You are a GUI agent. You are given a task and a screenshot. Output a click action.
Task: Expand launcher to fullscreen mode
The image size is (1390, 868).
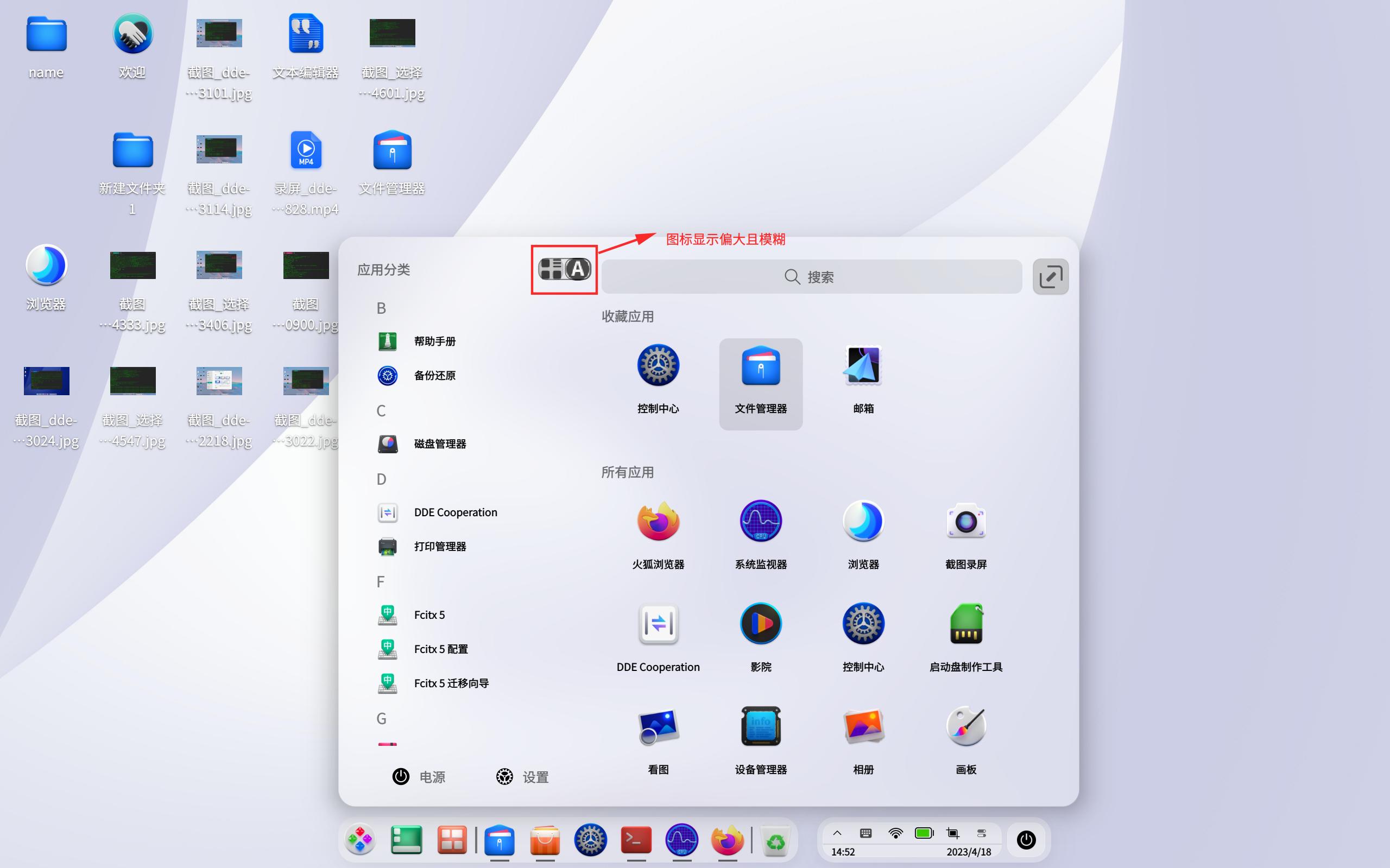pyautogui.click(x=1050, y=277)
